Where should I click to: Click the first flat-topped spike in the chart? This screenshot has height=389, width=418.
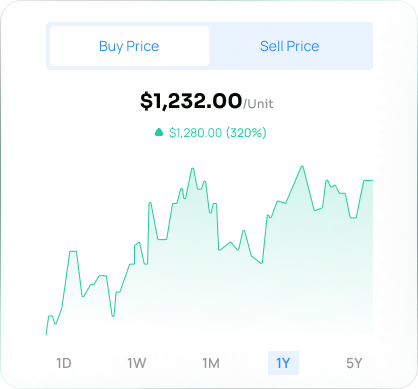(x=73, y=252)
